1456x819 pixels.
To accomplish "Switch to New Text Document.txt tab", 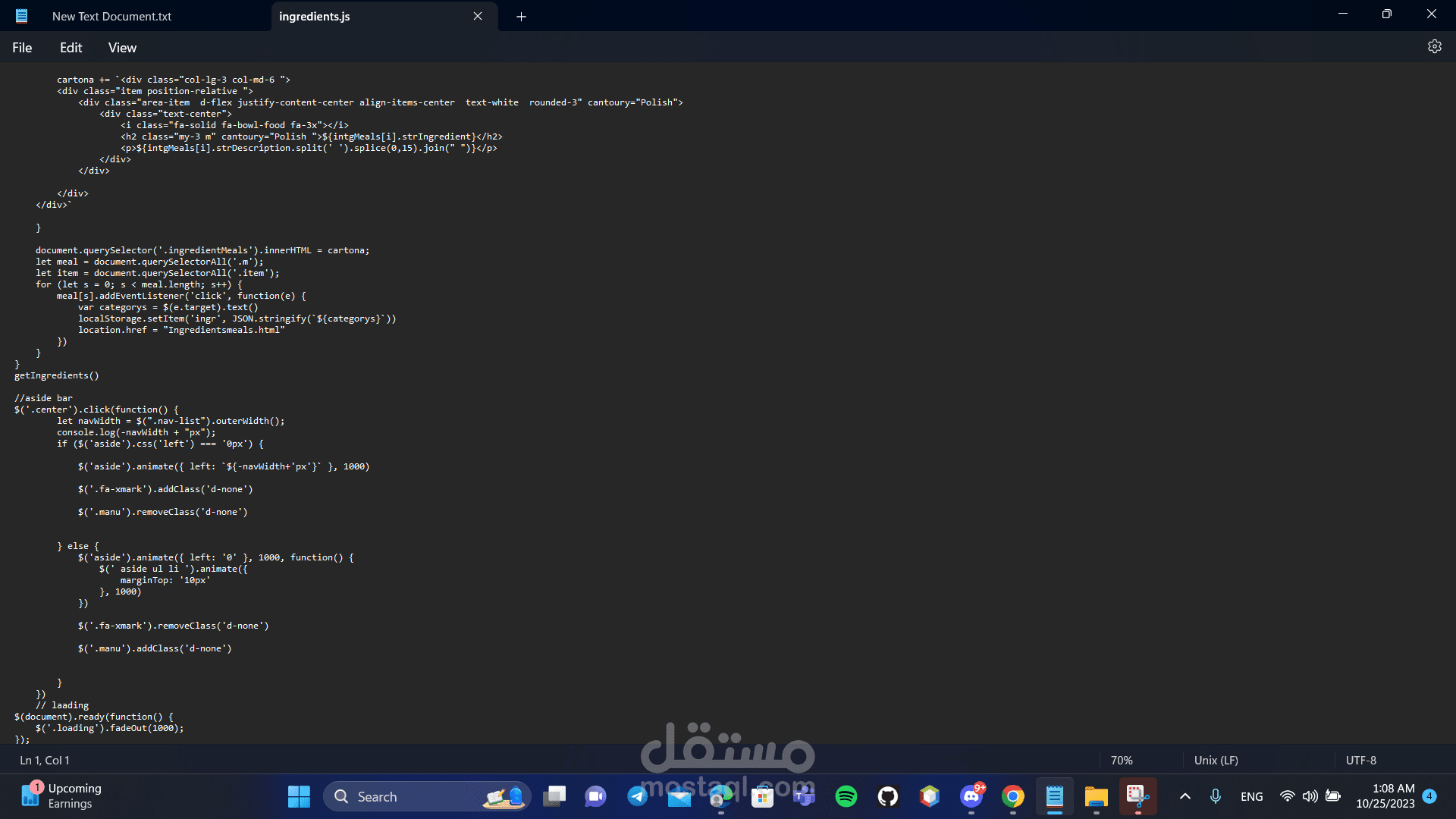I will pyautogui.click(x=111, y=17).
